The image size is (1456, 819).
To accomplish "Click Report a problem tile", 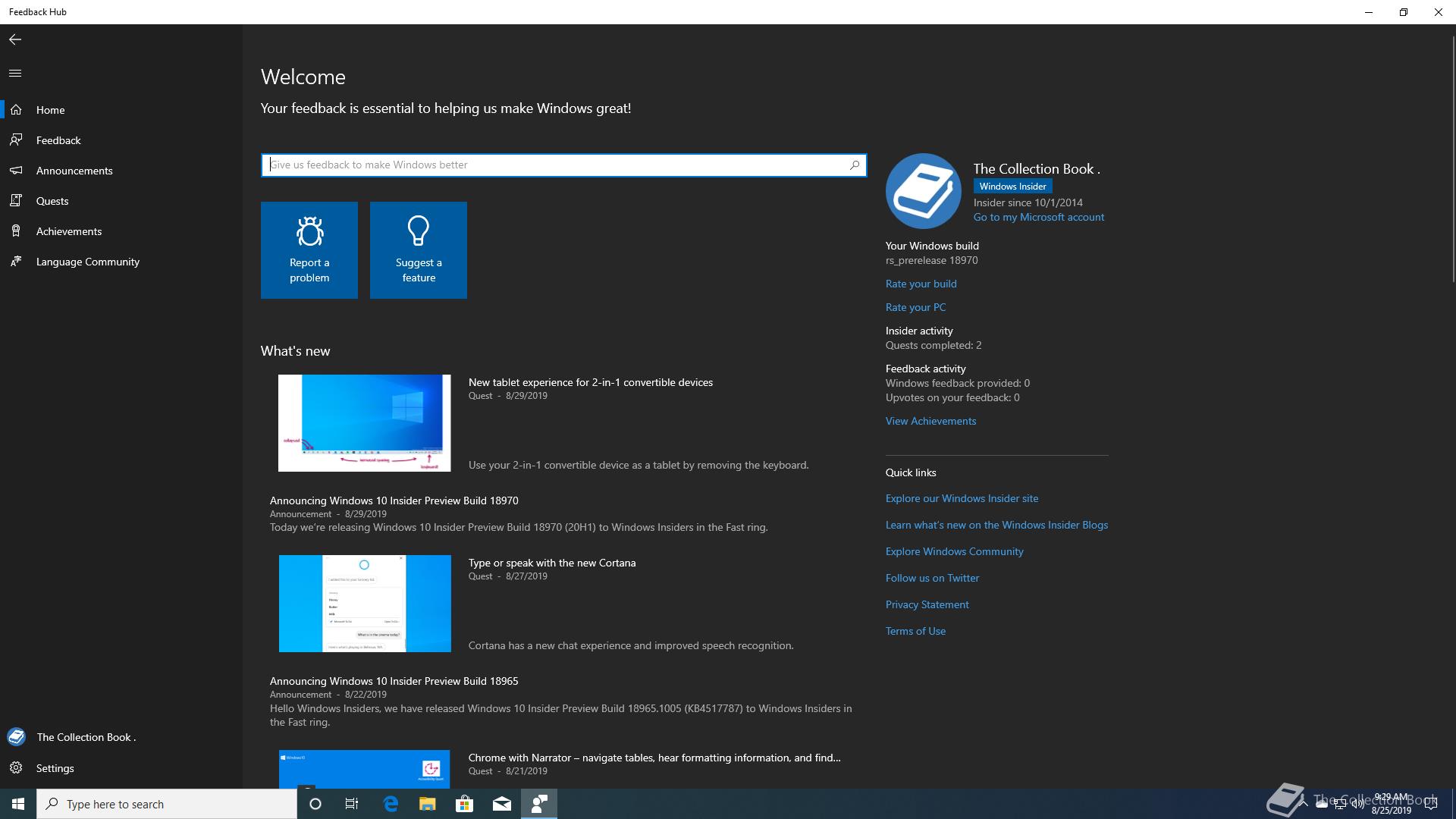I will (309, 250).
